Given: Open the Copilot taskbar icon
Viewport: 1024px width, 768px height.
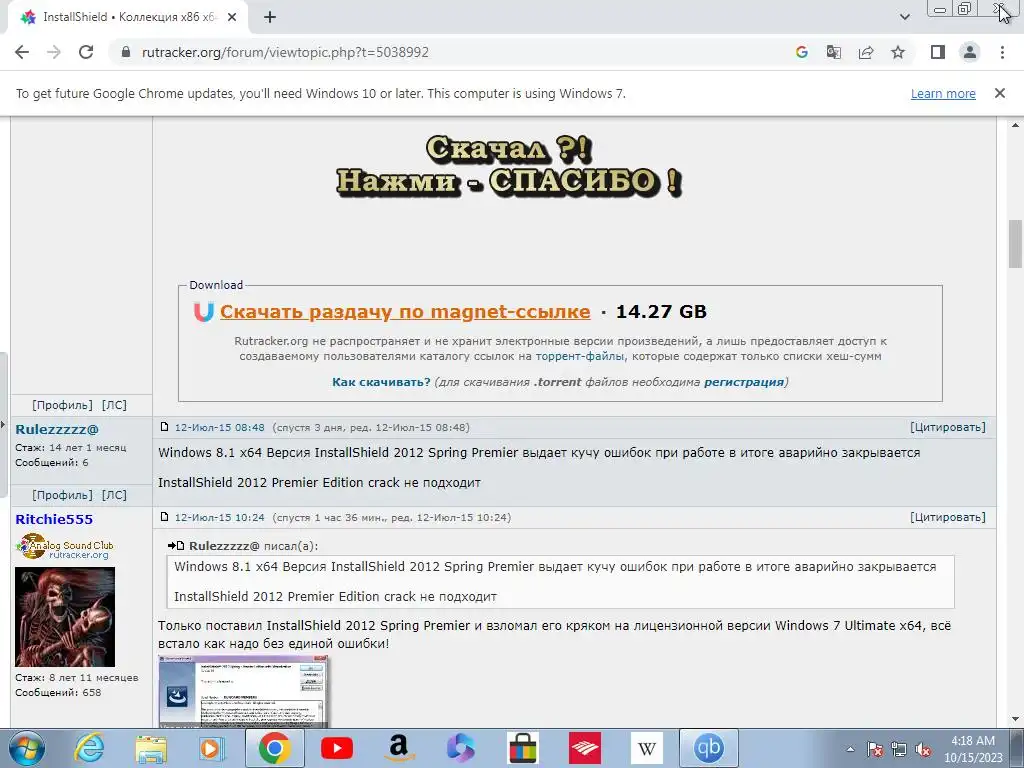Looking at the screenshot, I should click(460, 748).
